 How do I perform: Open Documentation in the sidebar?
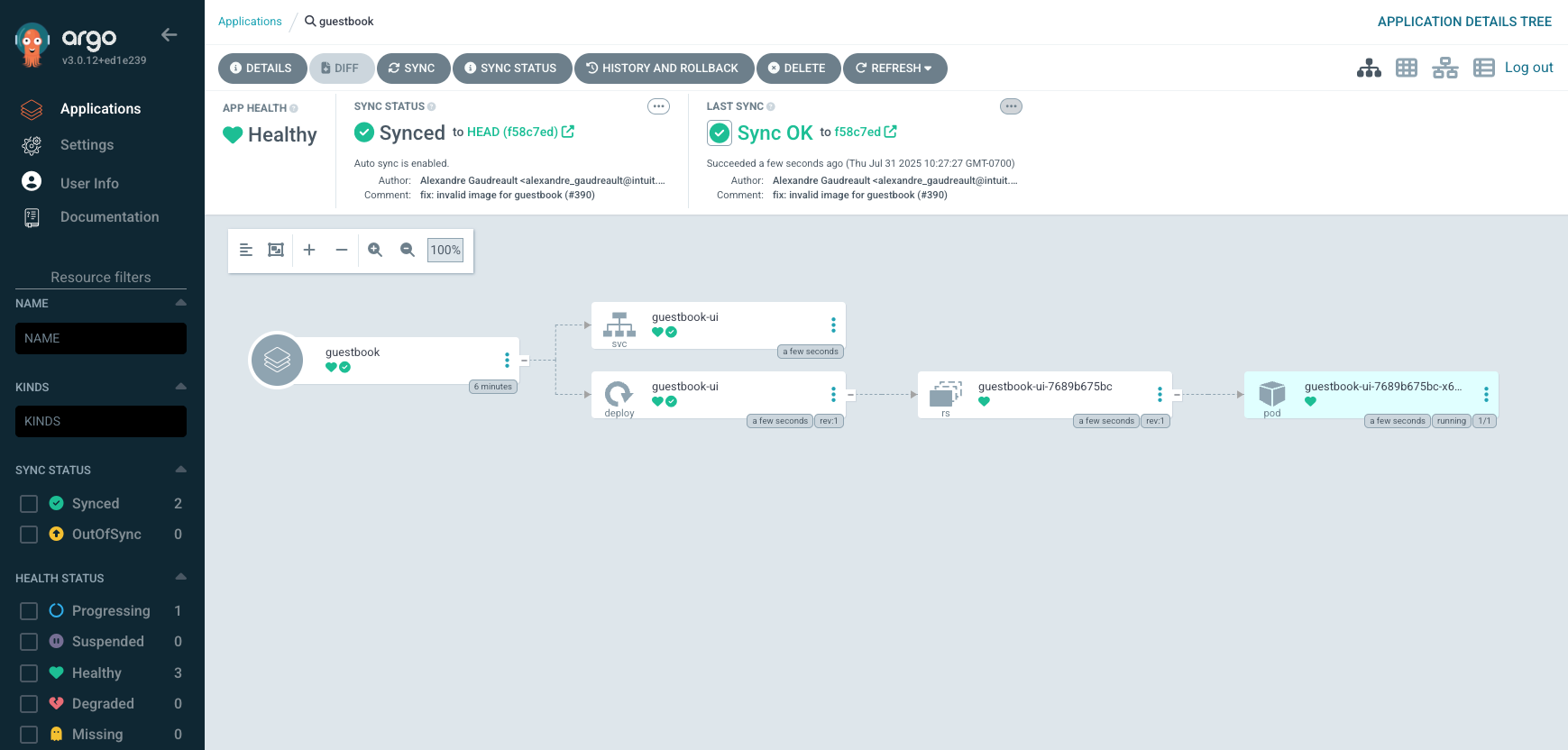pos(109,217)
